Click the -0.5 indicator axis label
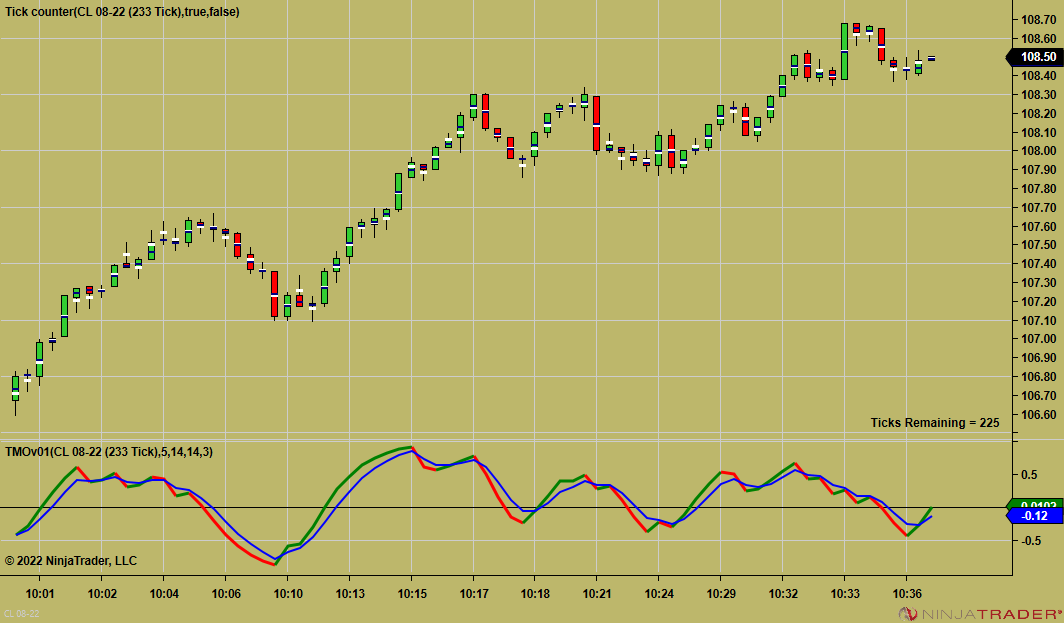 click(1029, 541)
